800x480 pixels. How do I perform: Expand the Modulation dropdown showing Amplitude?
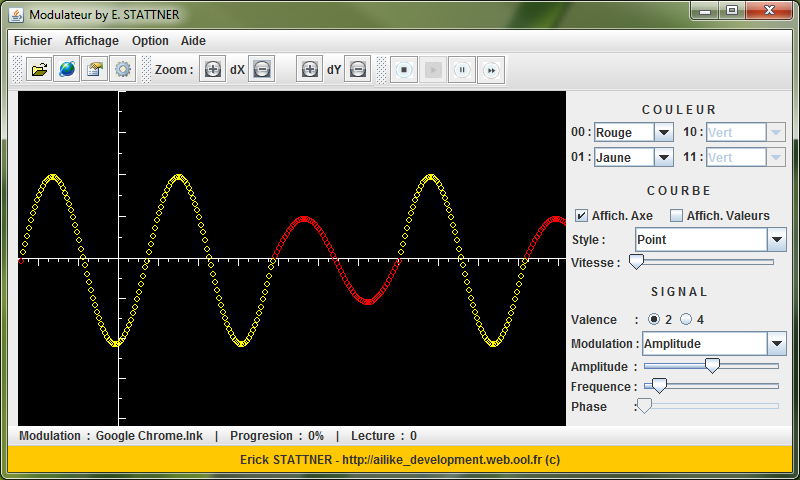[714, 344]
